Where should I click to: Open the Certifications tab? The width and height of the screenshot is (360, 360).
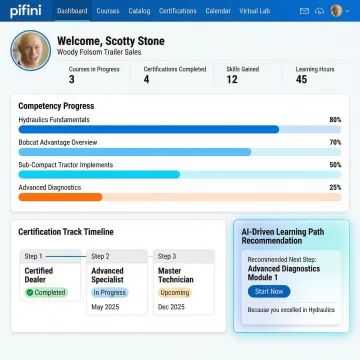pos(178,11)
